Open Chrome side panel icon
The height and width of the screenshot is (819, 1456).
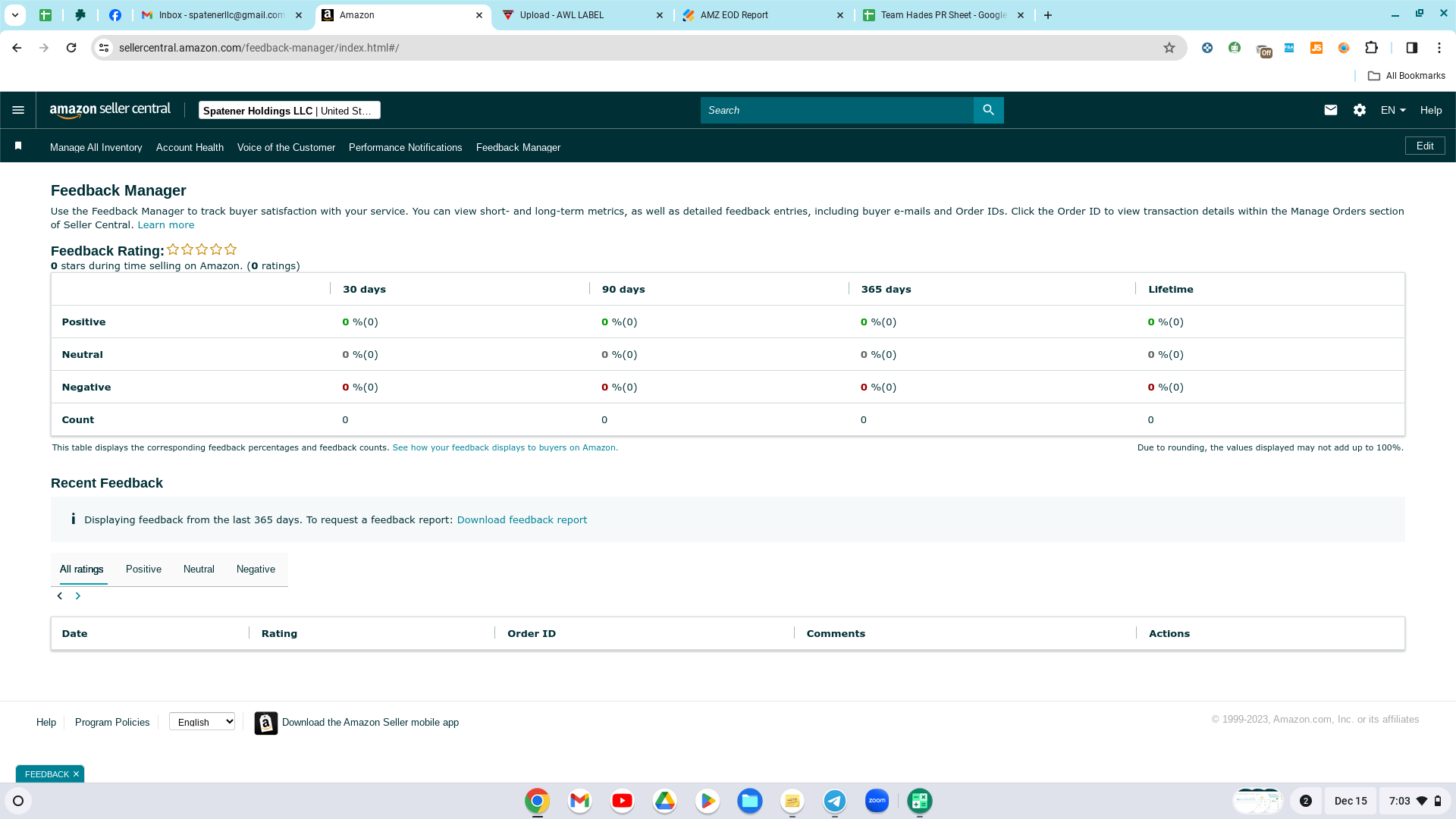[1411, 48]
